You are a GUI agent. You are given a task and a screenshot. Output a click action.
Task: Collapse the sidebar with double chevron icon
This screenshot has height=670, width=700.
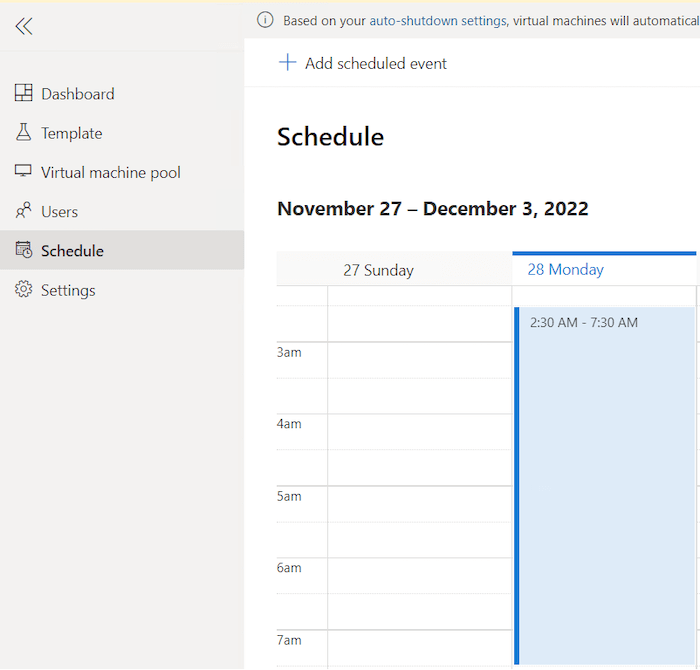(x=24, y=26)
